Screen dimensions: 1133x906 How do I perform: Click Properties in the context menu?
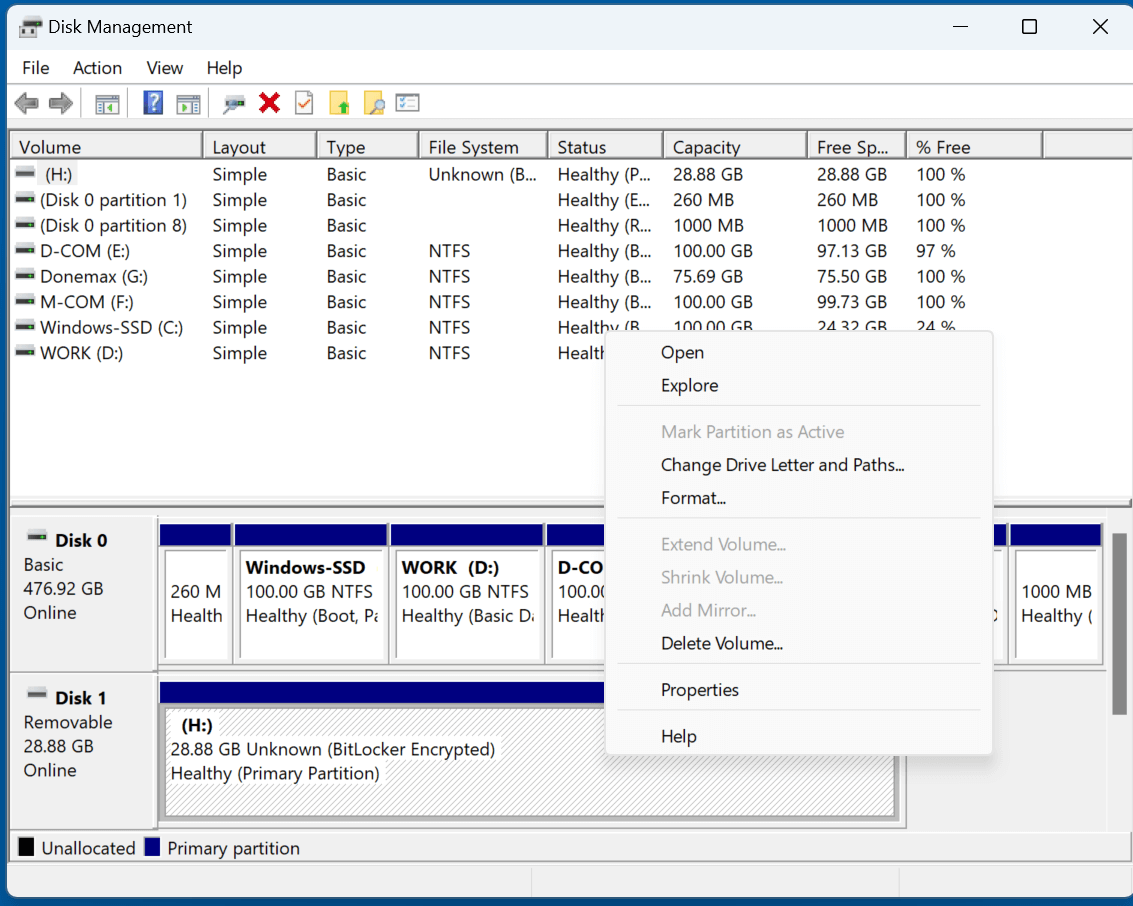698,690
